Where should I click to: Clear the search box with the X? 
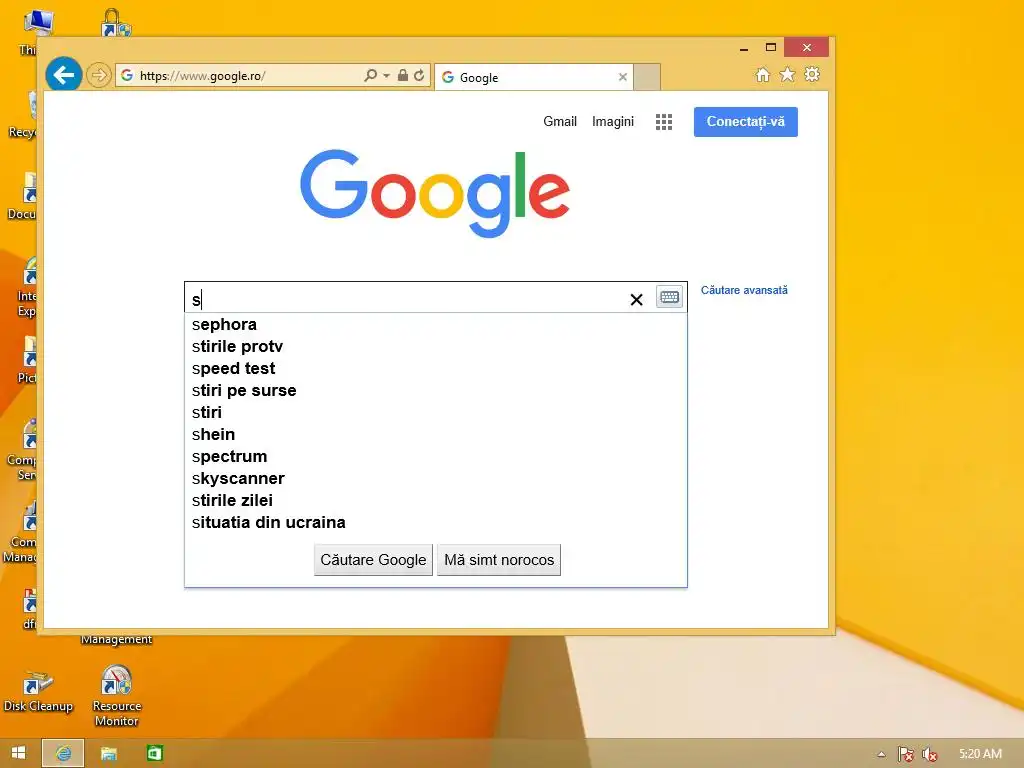pyautogui.click(x=636, y=300)
